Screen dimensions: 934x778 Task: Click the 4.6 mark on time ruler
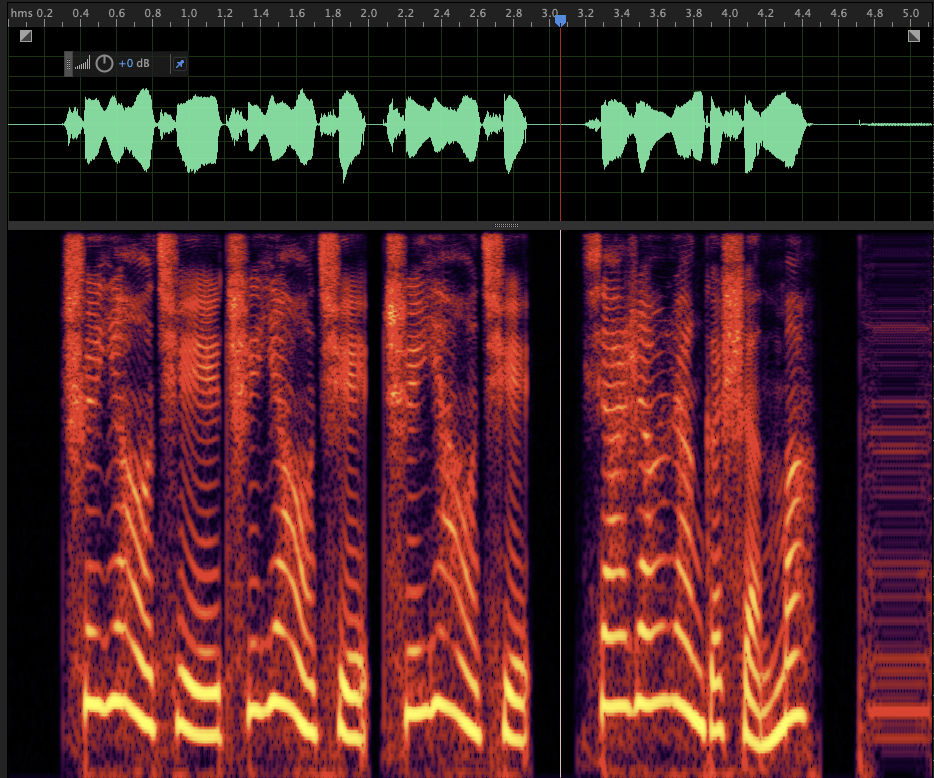tap(838, 13)
